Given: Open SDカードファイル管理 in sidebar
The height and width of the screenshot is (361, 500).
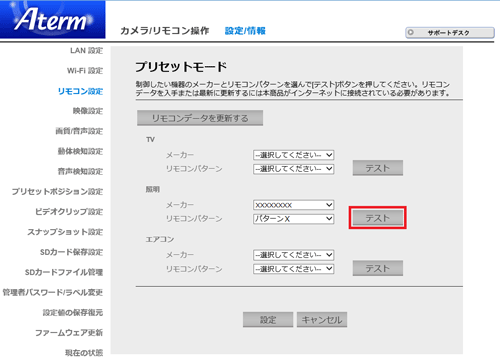Looking at the screenshot, I should [64, 272].
